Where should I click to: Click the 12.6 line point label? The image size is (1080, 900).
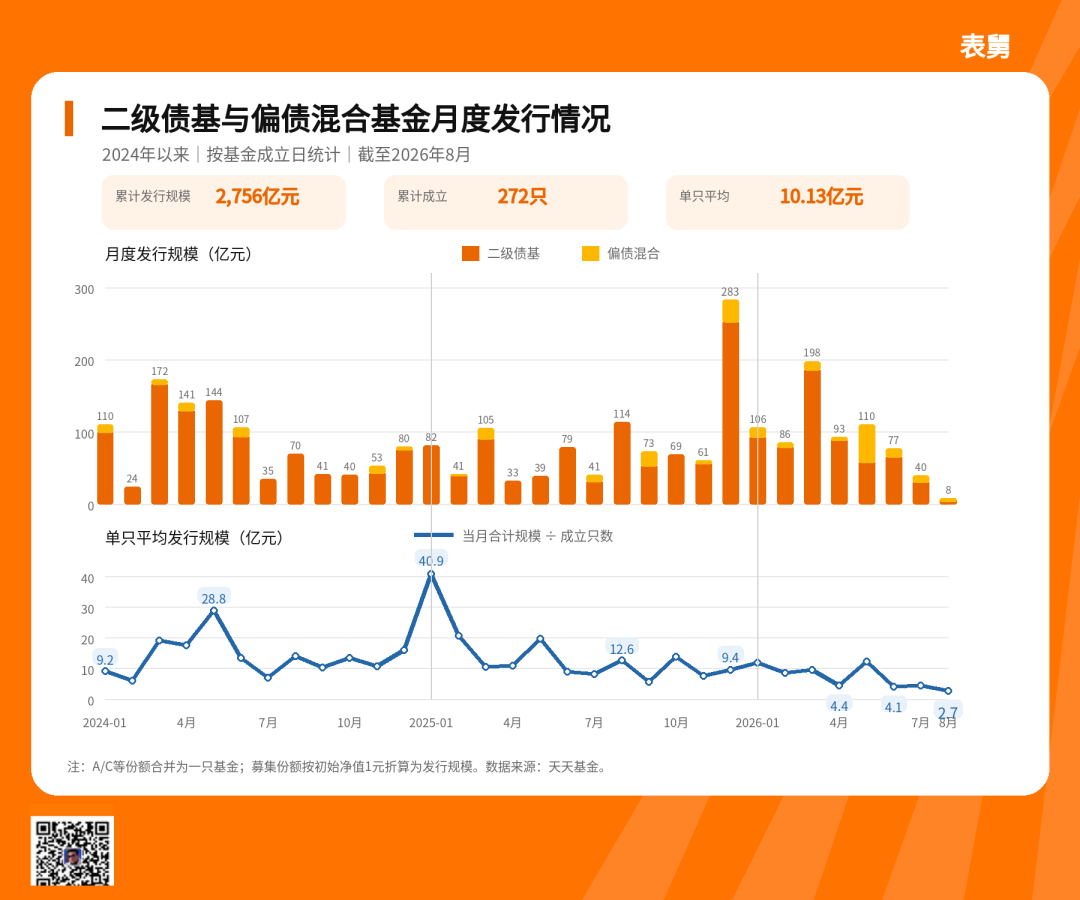(621, 649)
